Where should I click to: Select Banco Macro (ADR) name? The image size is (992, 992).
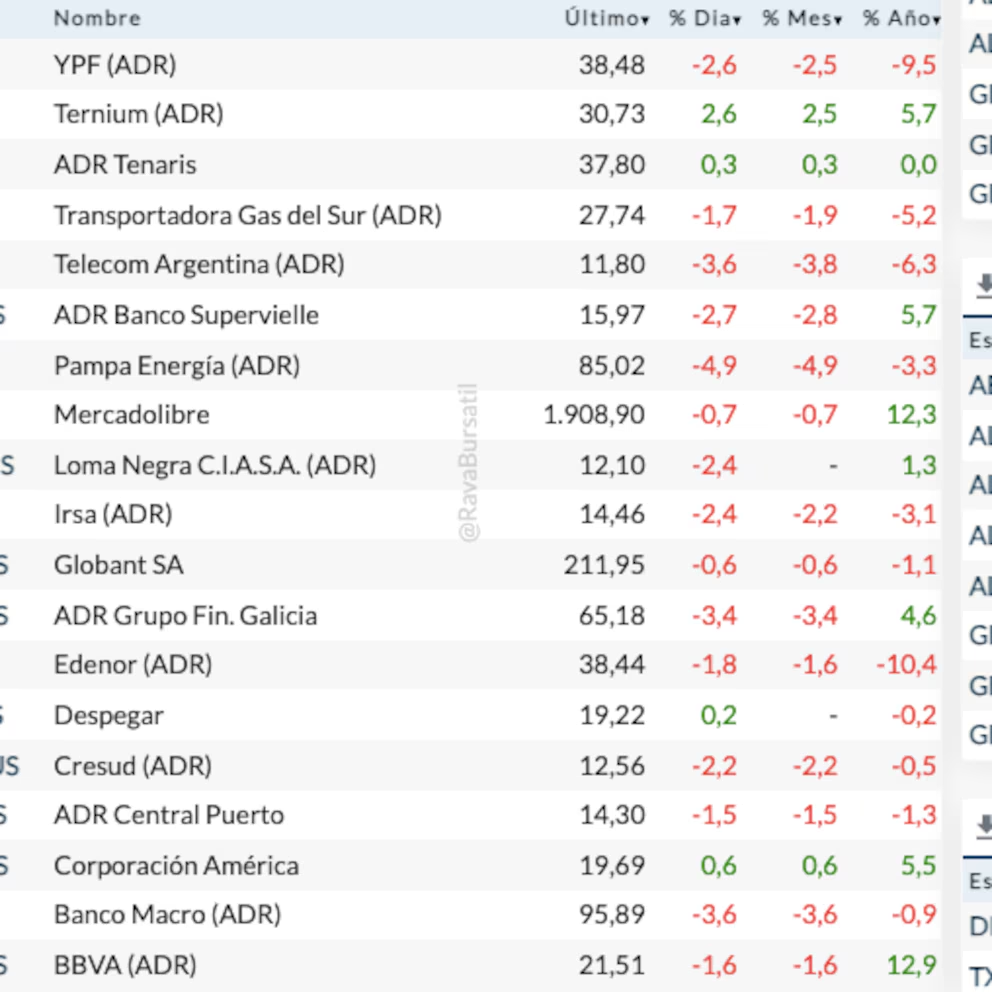coord(168,915)
